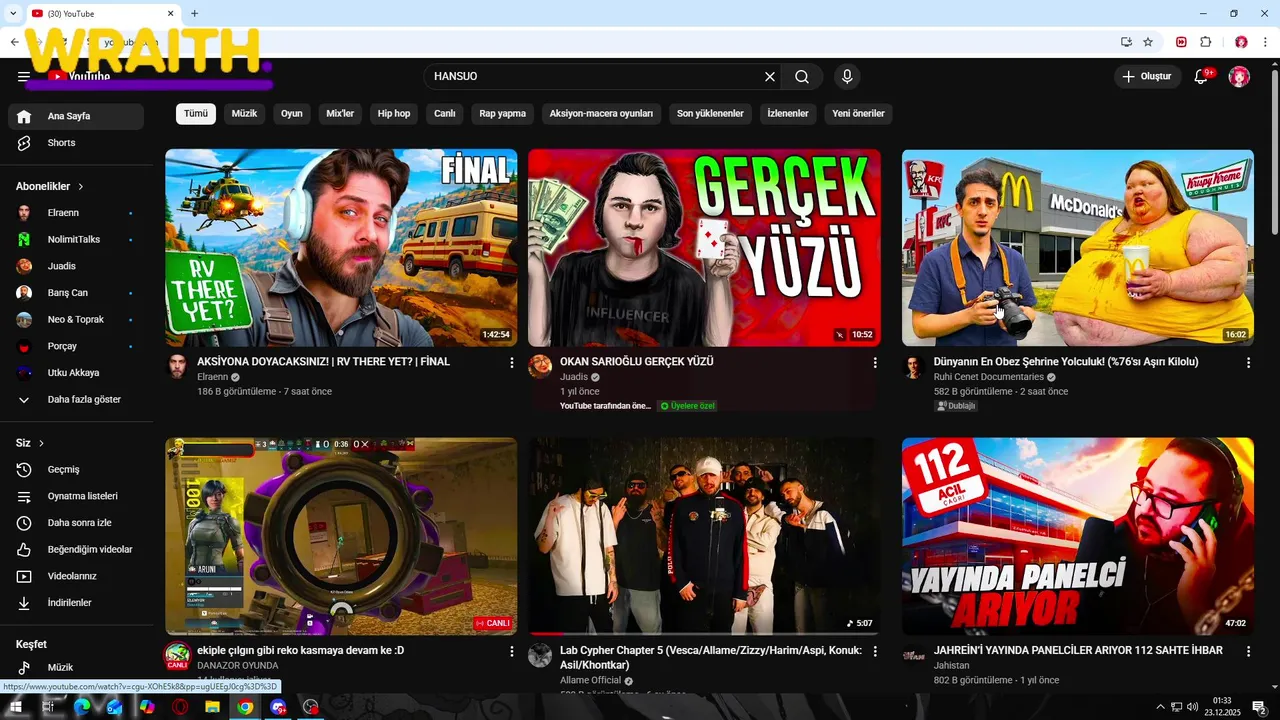Select the Tümü filter chip
Screen dimensions: 1280x720
[196, 114]
